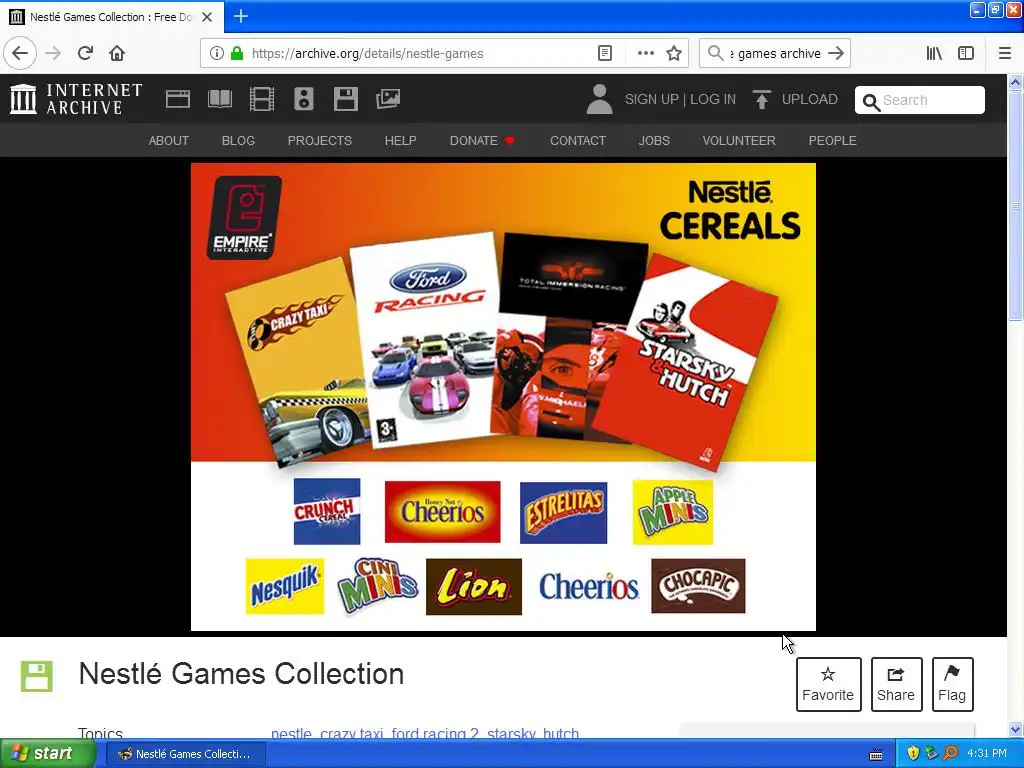Open a new tab with plus button
Image resolution: width=1024 pixels, height=768 pixels.
point(240,16)
